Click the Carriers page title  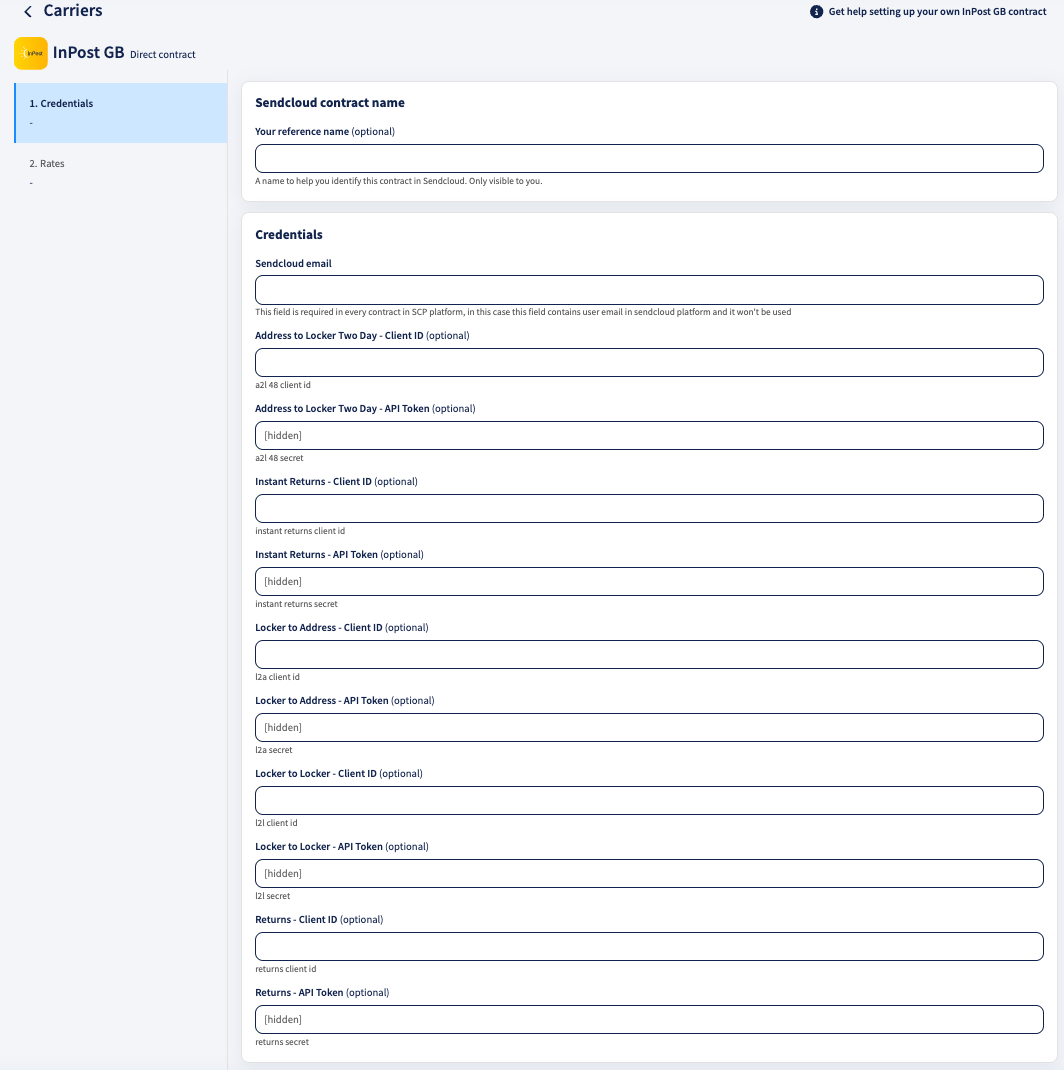[73, 11]
